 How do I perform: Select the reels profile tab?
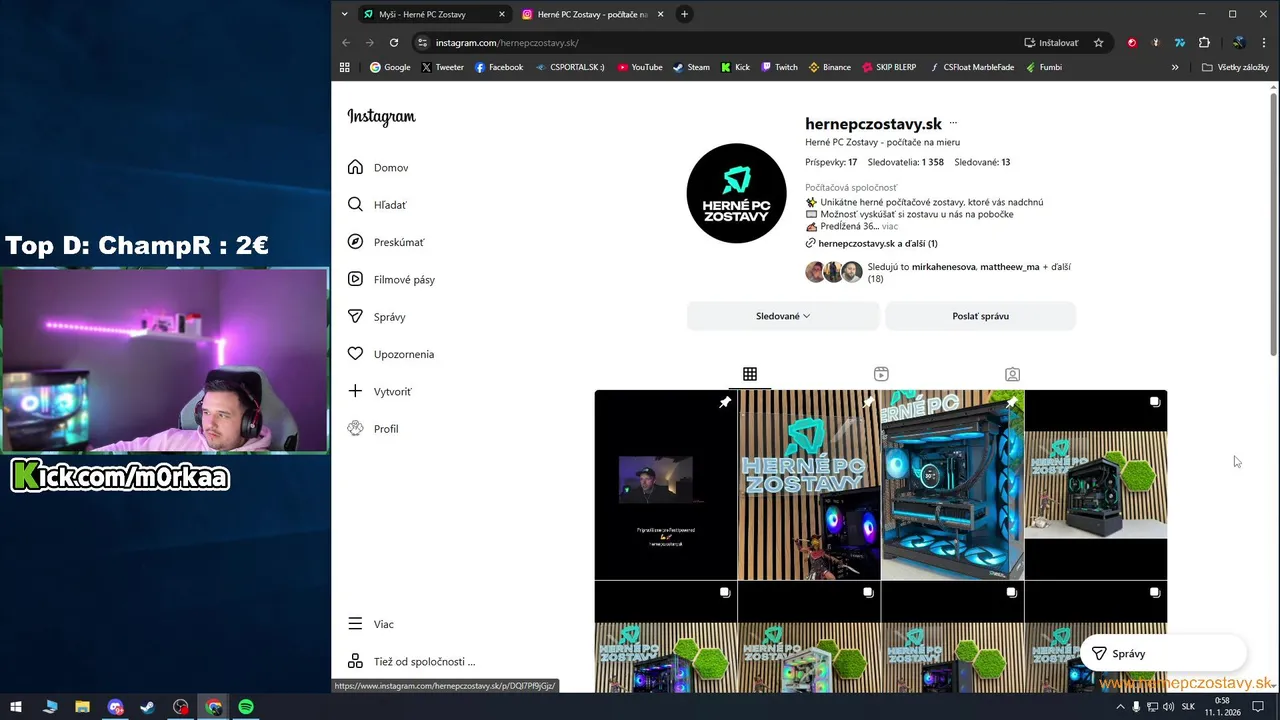[881, 374]
